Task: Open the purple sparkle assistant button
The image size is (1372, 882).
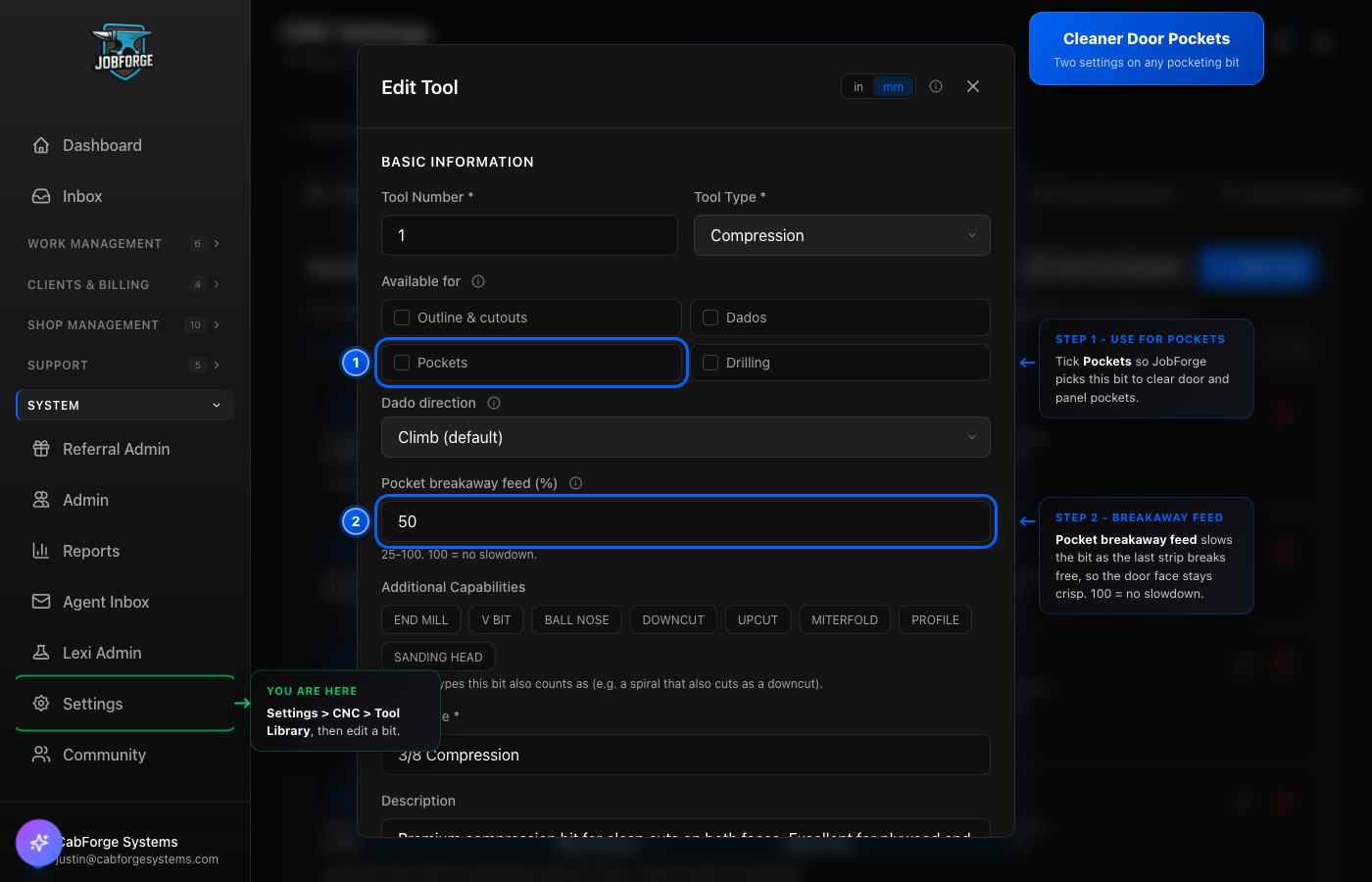Action: click(39, 843)
